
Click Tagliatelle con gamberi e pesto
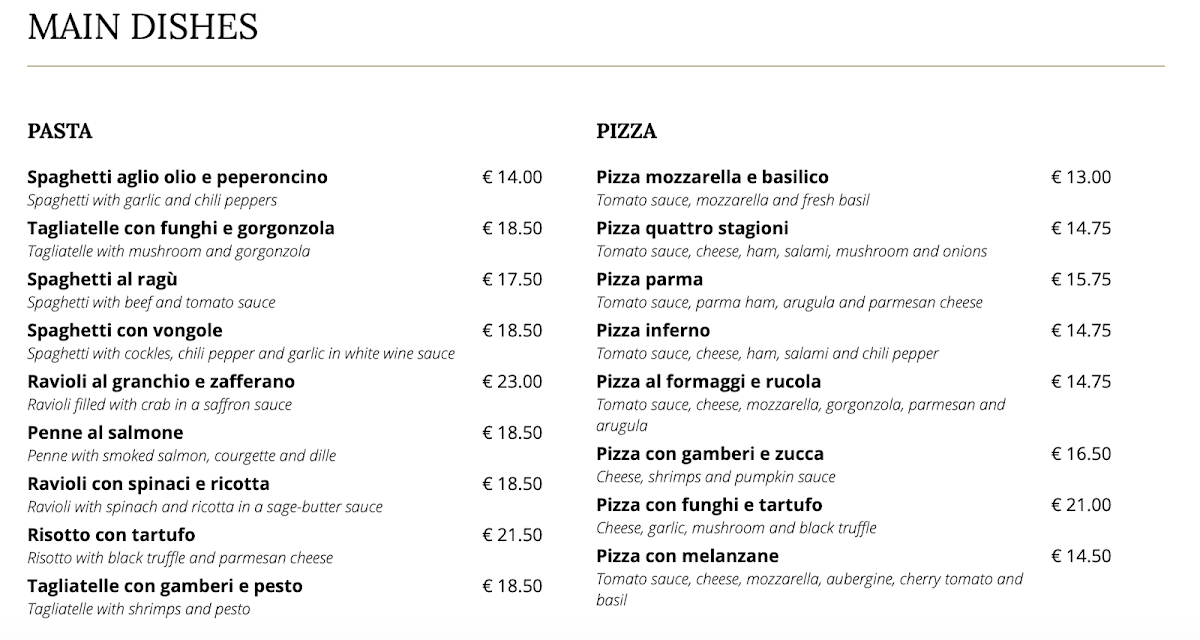pyautogui.click(x=165, y=586)
